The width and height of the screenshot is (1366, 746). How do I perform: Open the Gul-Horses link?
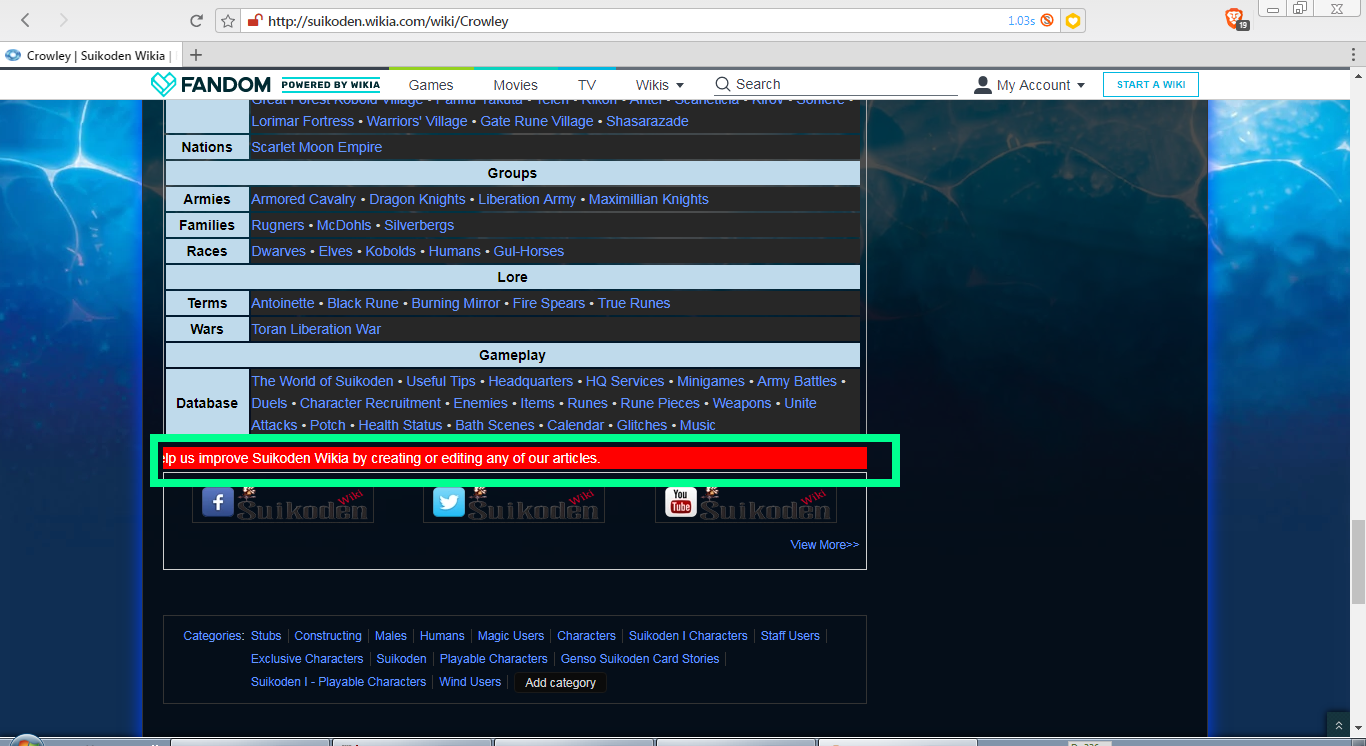tap(529, 251)
